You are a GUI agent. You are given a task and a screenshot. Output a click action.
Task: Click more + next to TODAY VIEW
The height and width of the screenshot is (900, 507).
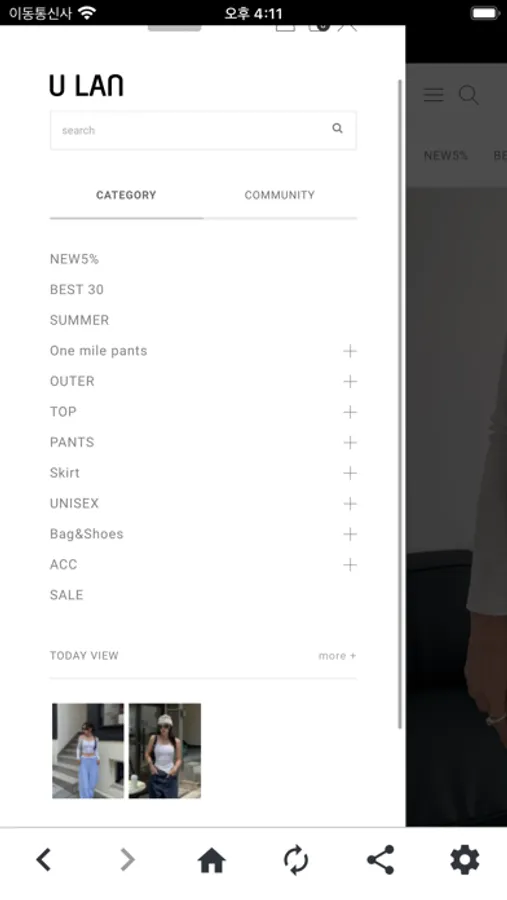click(x=337, y=655)
